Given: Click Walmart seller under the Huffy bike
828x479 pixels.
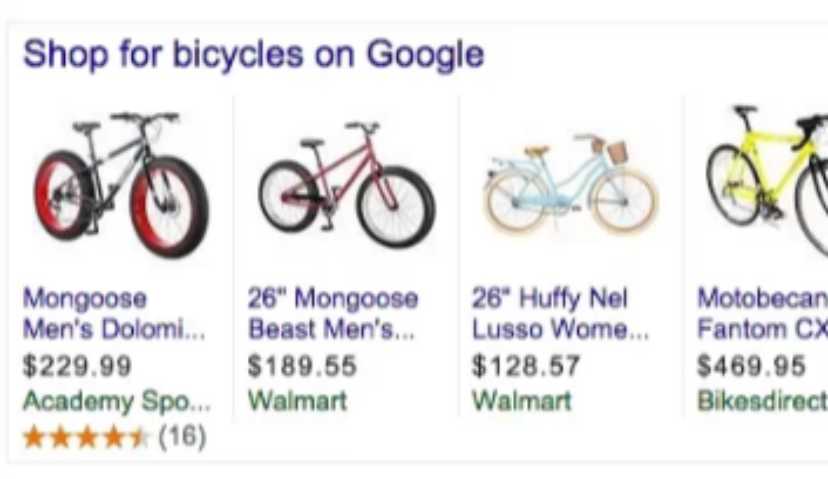Looking at the screenshot, I should pyautogui.click(x=521, y=402).
